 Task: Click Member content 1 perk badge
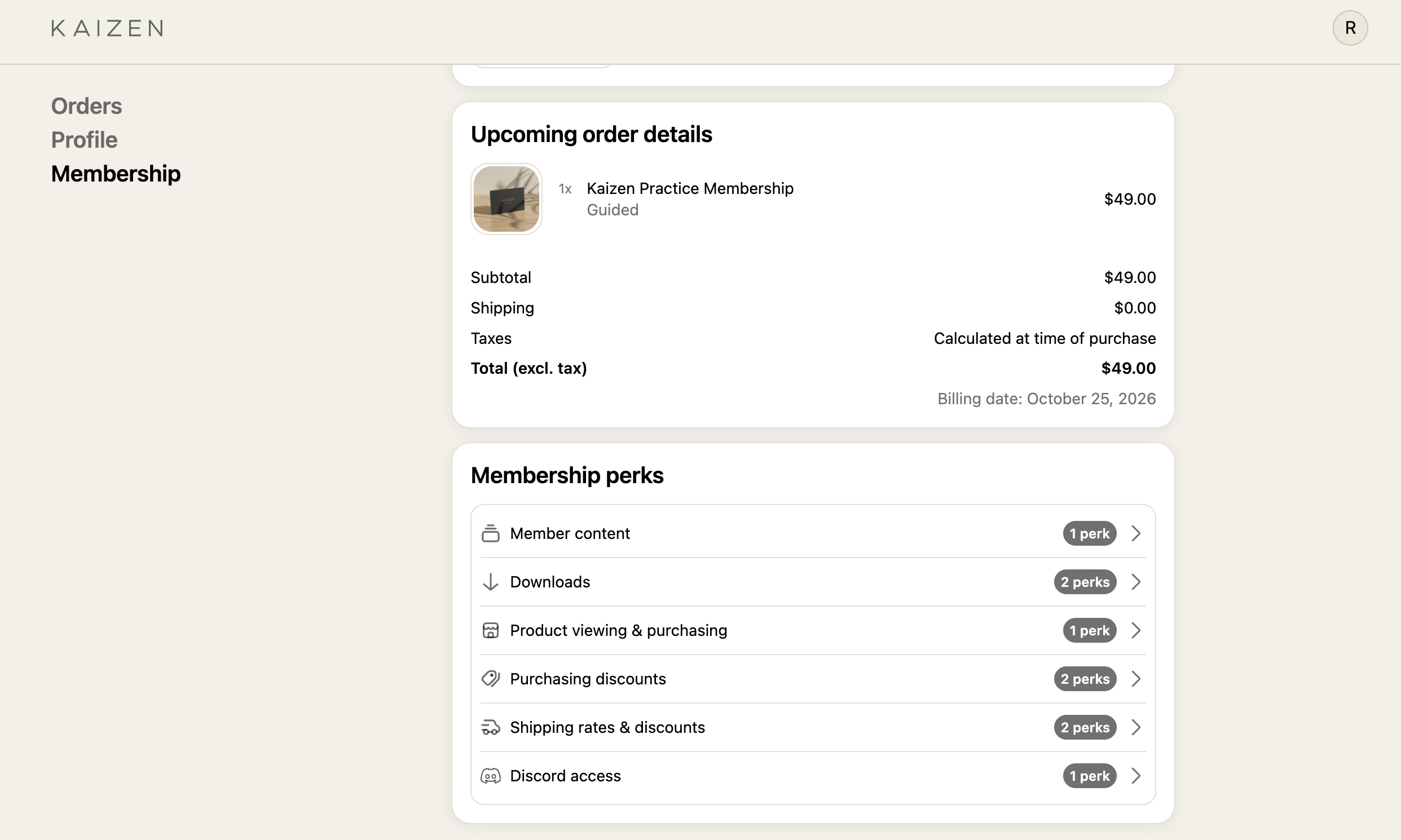click(1090, 533)
